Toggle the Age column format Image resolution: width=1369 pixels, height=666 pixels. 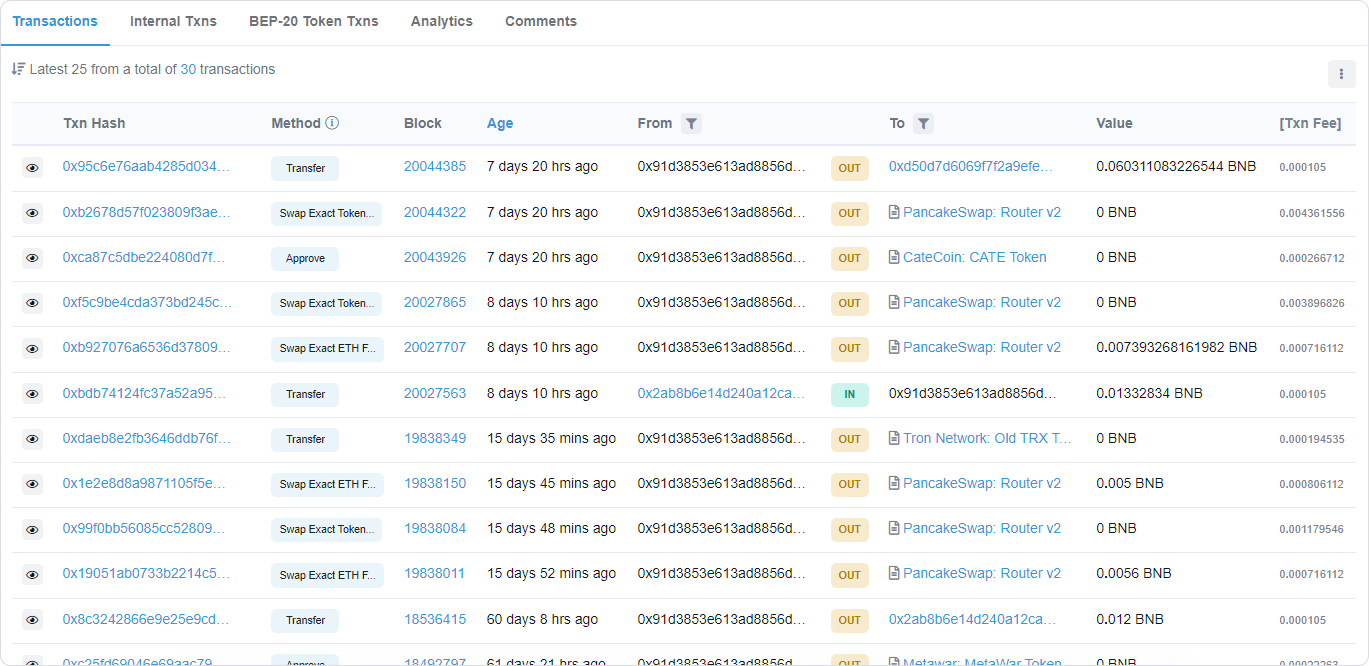pos(500,123)
